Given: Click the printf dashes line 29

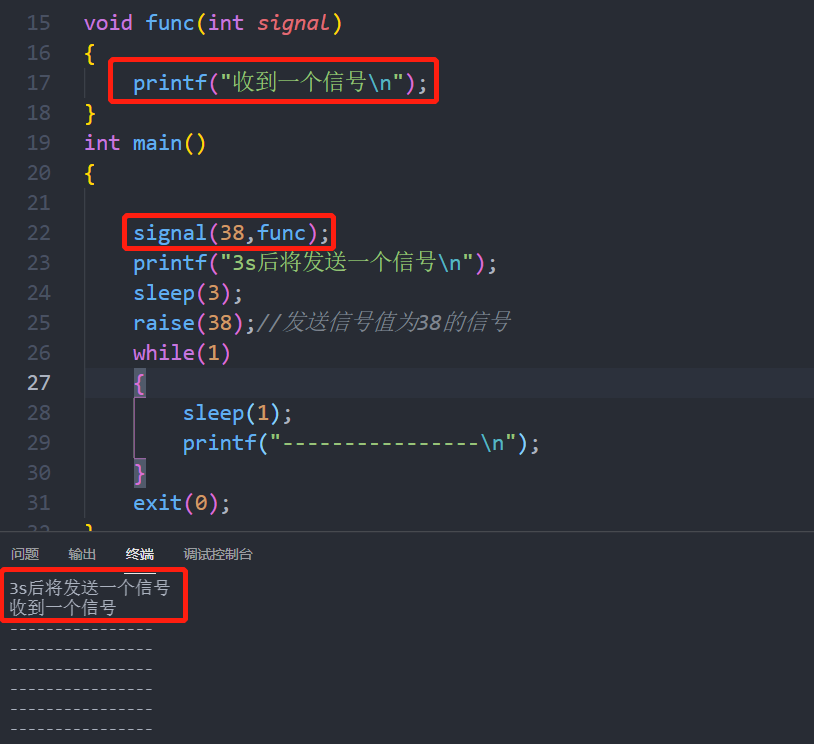Looking at the screenshot, I should pyautogui.click(x=361, y=443).
